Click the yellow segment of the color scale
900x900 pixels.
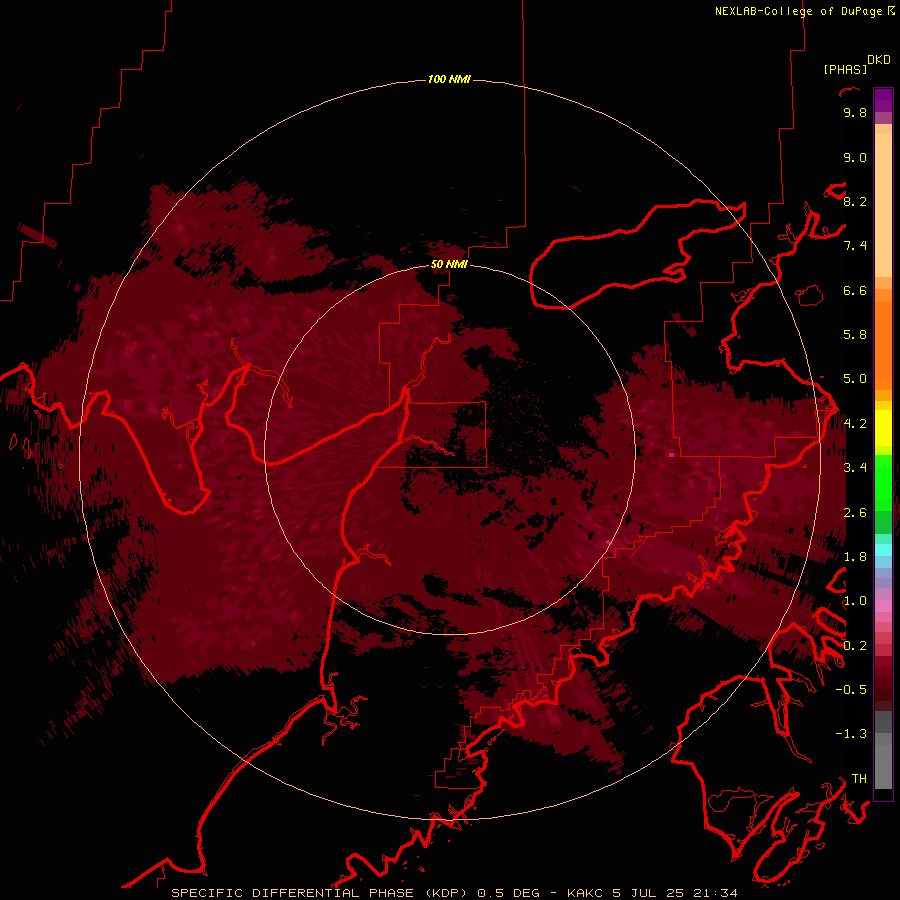[883, 428]
